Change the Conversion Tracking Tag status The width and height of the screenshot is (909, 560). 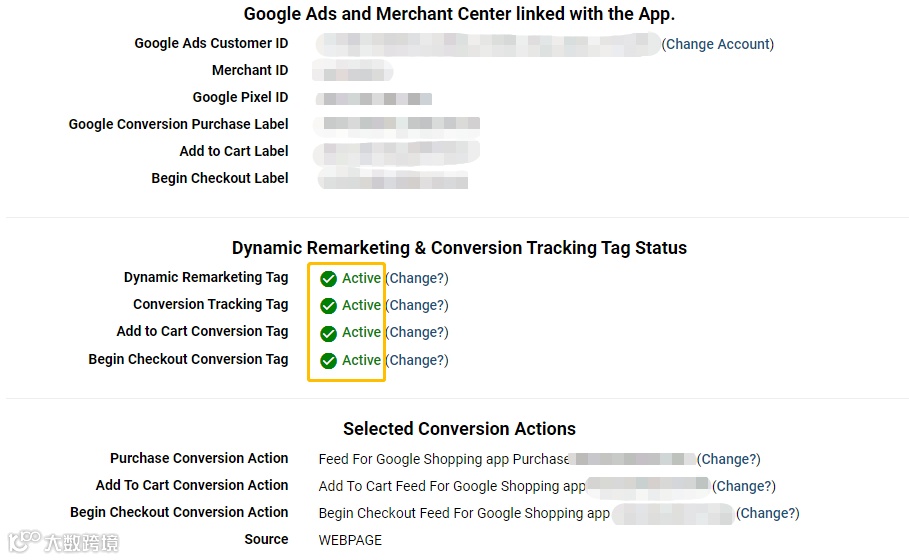point(417,305)
